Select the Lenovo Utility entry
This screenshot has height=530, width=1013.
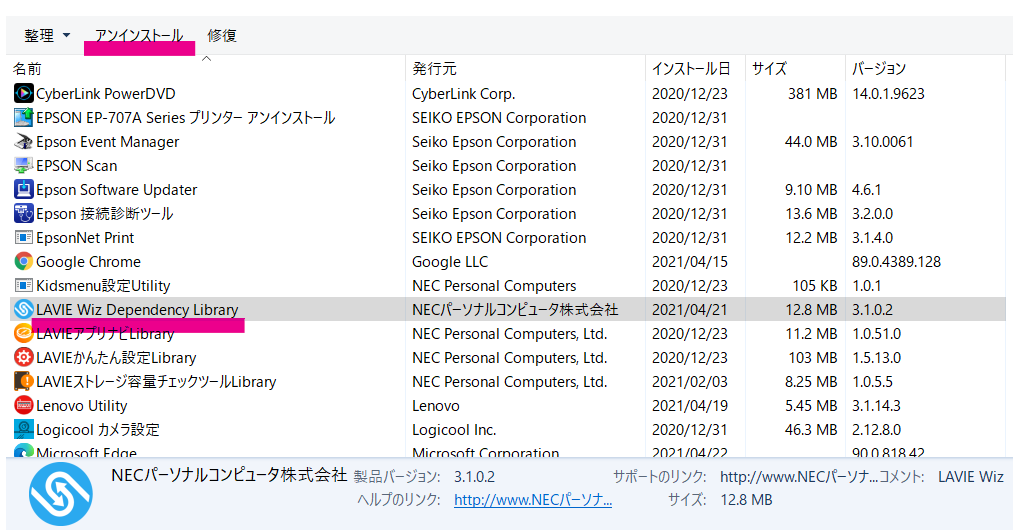[81, 405]
